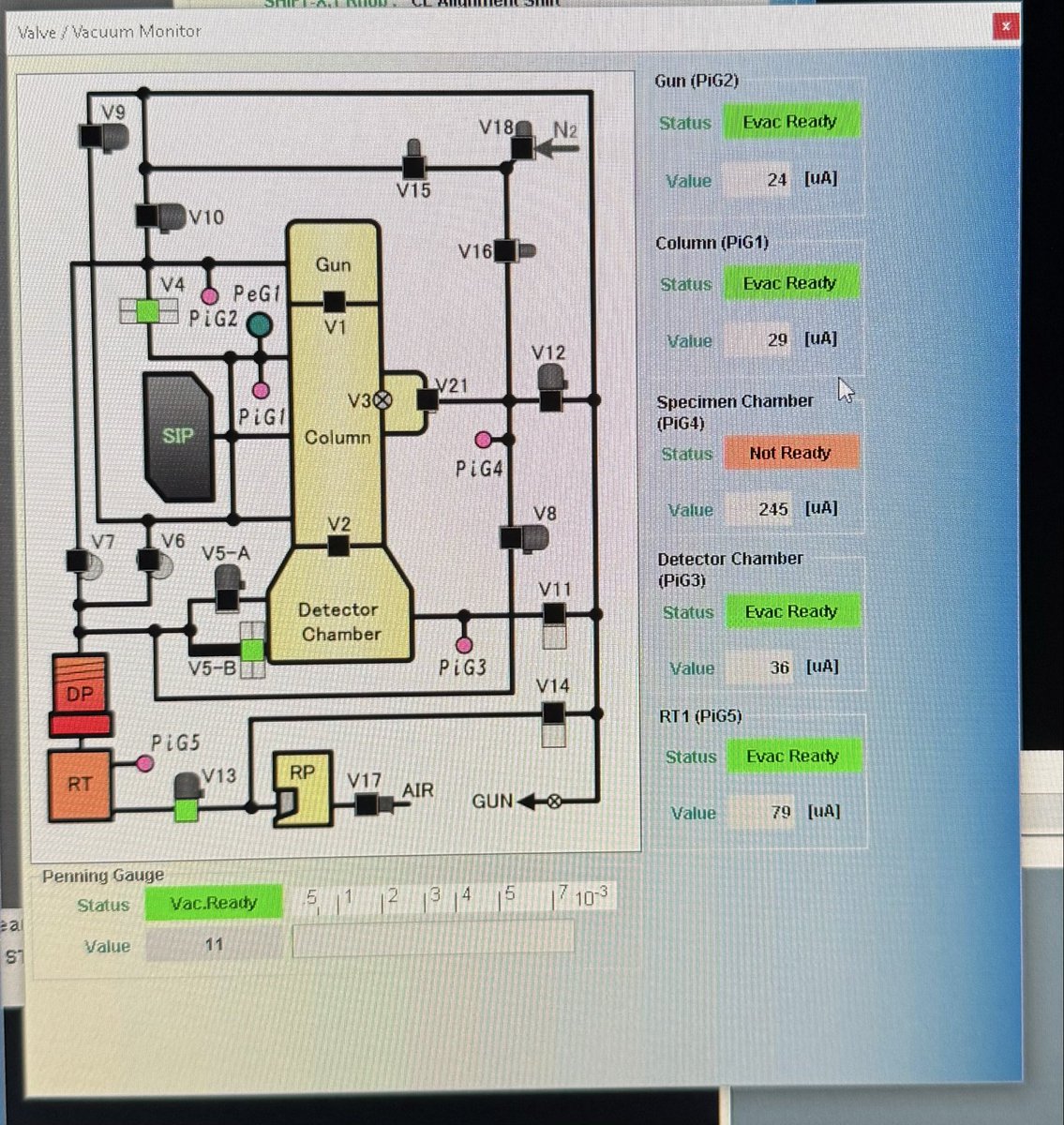Click the Penning Gauge Vac.Ready status

pyautogui.click(x=214, y=903)
